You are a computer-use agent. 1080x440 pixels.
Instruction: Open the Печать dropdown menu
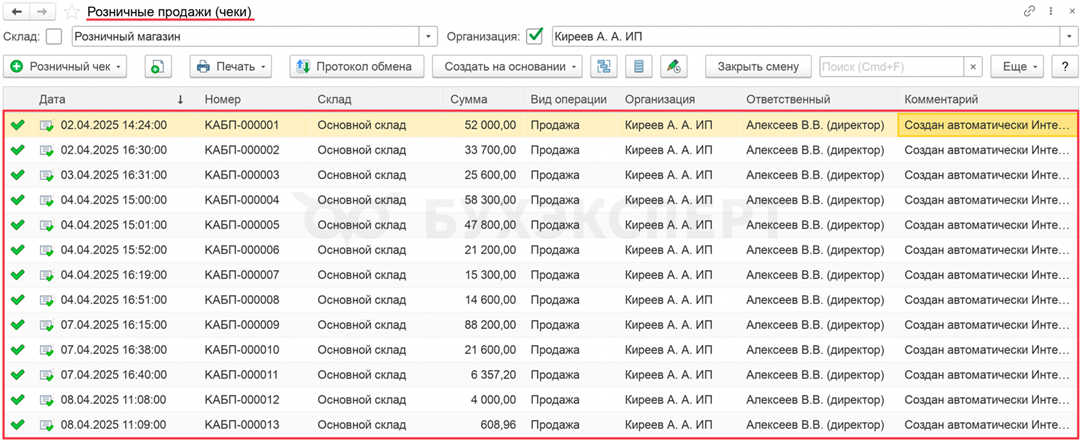231,67
